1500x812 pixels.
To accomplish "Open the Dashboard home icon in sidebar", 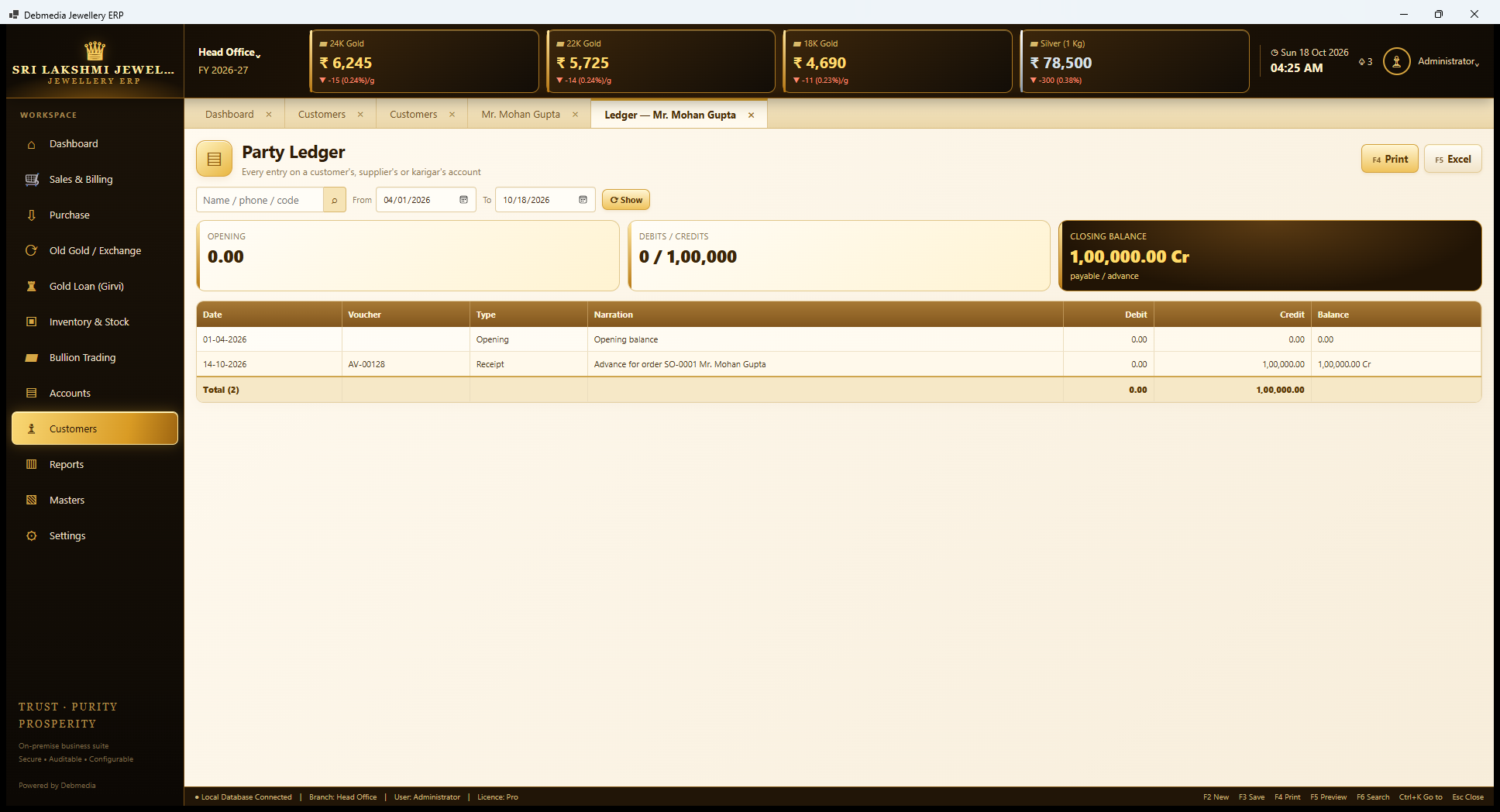I will coord(31,144).
